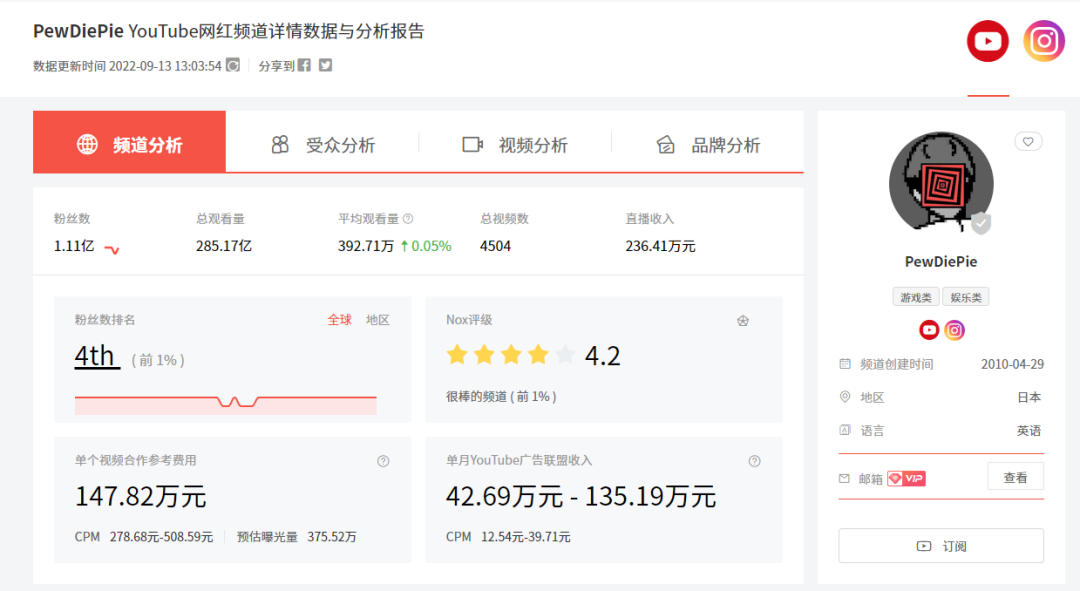Click the star rating display 4.2
This screenshot has width=1080, height=591.
(533, 355)
